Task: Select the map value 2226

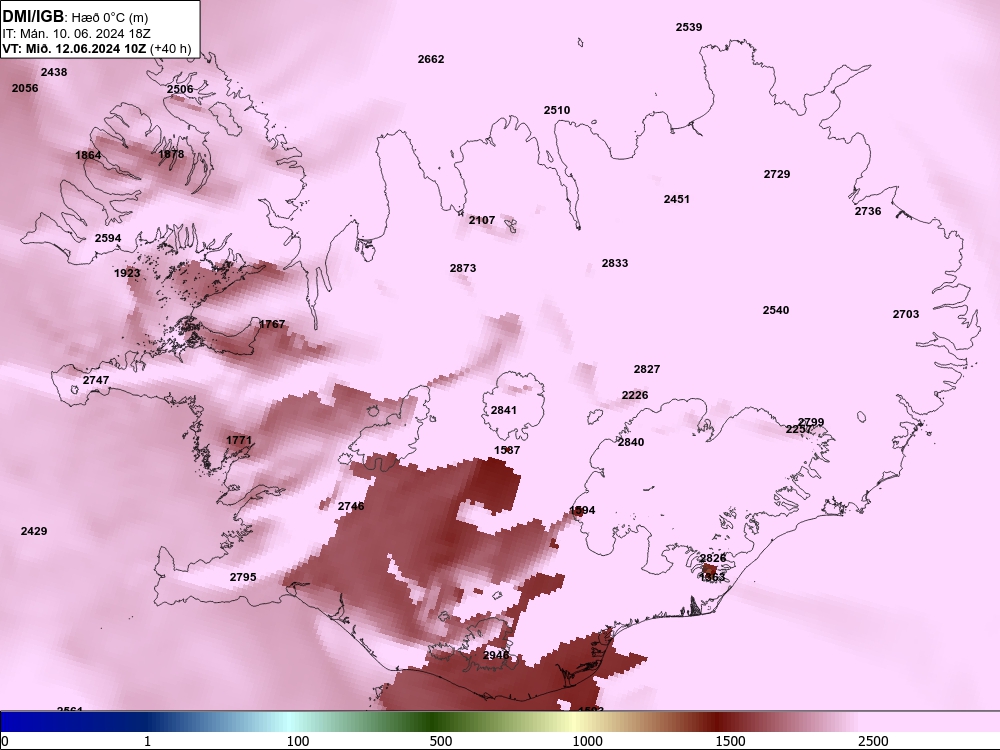Action: click(x=635, y=395)
